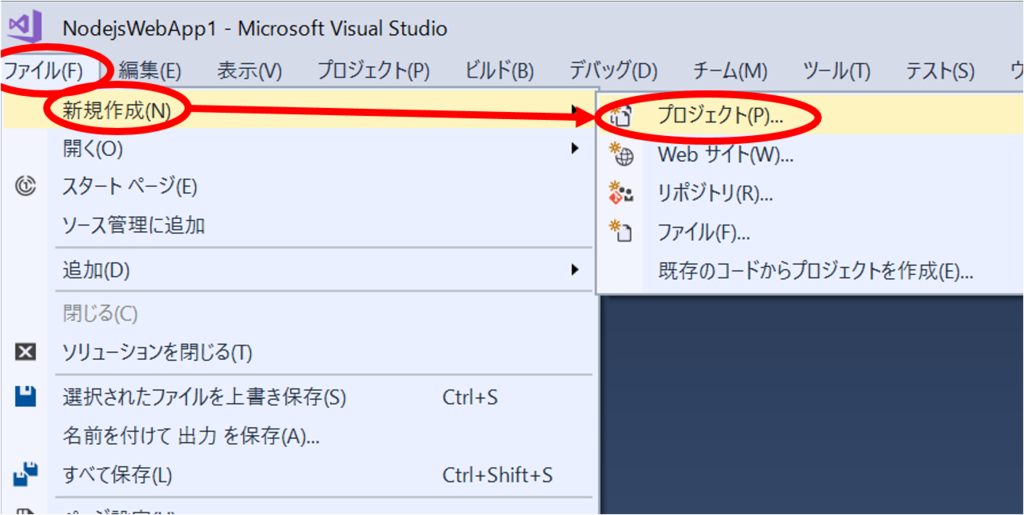Choose 閉じる(C) menu entry
Screen dimensions: 1024x515
click(299, 314)
